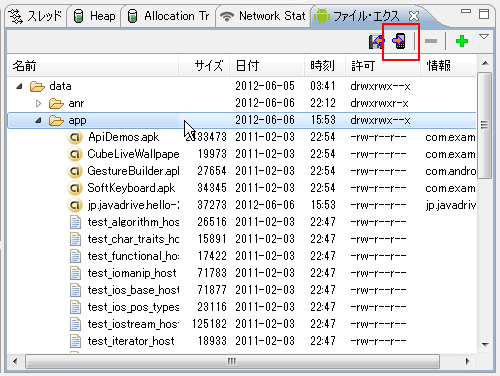This screenshot has width=500, height=376.
Task: Click the SoftKeyboard.apk package icon
Action: pyautogui.click(x=75, y=188)
